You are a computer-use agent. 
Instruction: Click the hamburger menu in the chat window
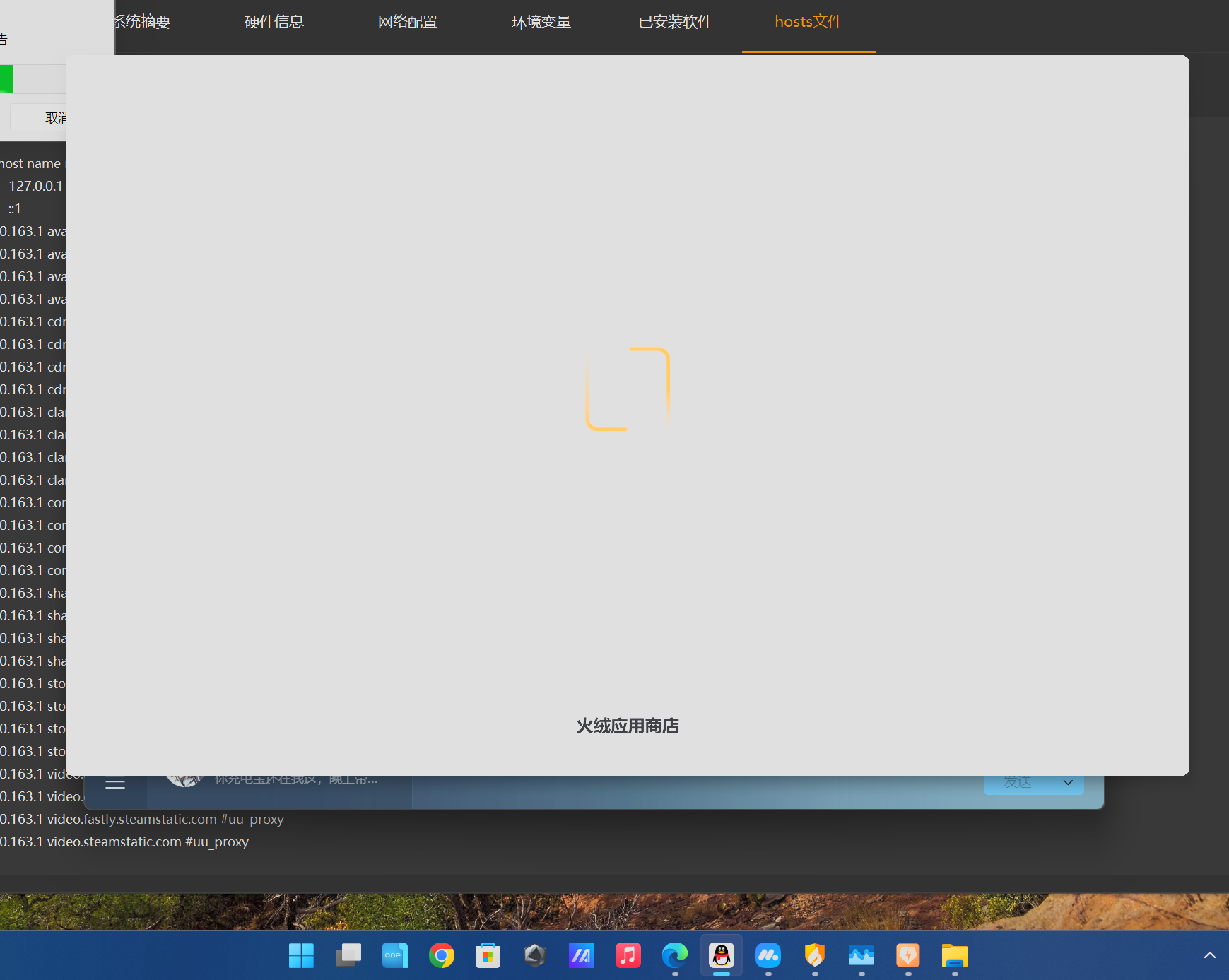[x=115, y=784]
